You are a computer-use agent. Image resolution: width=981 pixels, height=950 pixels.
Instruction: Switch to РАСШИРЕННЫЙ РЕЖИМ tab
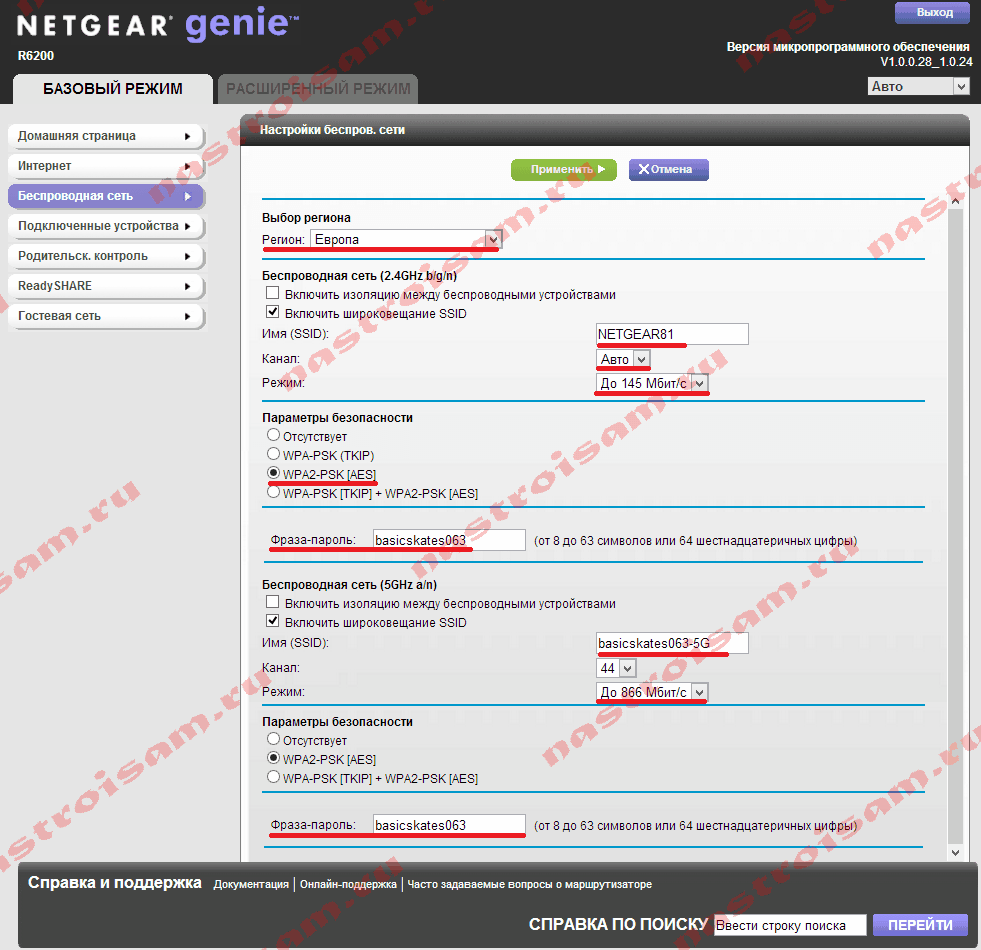pyautogui.click(x=318, y=89)
